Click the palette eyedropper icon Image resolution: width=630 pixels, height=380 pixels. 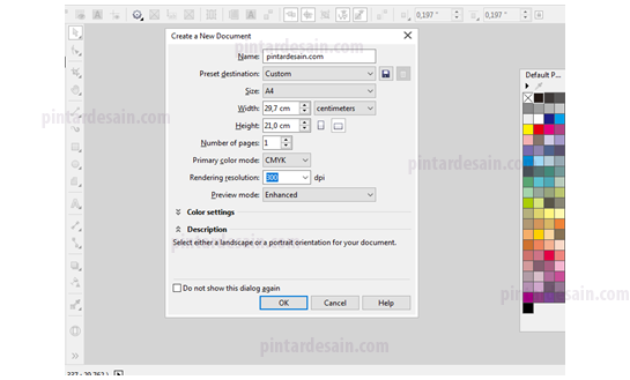tap(538, 86)
